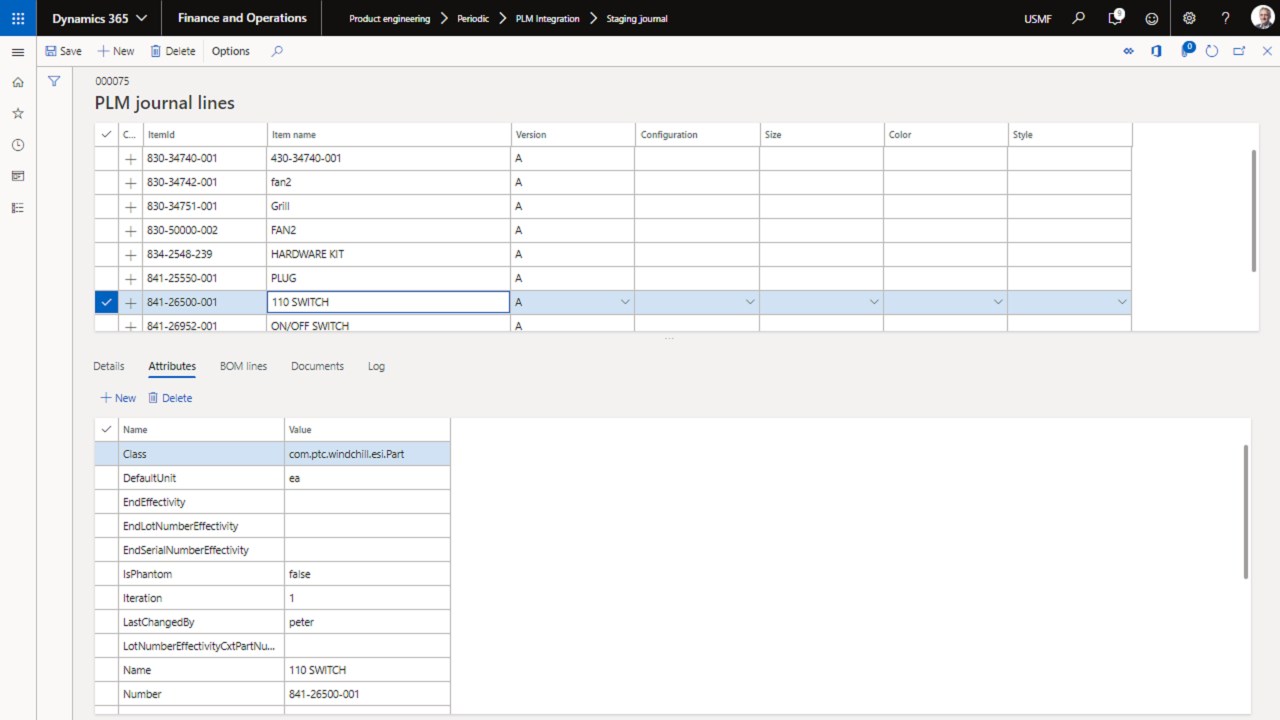
Task: Expand the navigation pane hamburger
Action: point(18,52)
